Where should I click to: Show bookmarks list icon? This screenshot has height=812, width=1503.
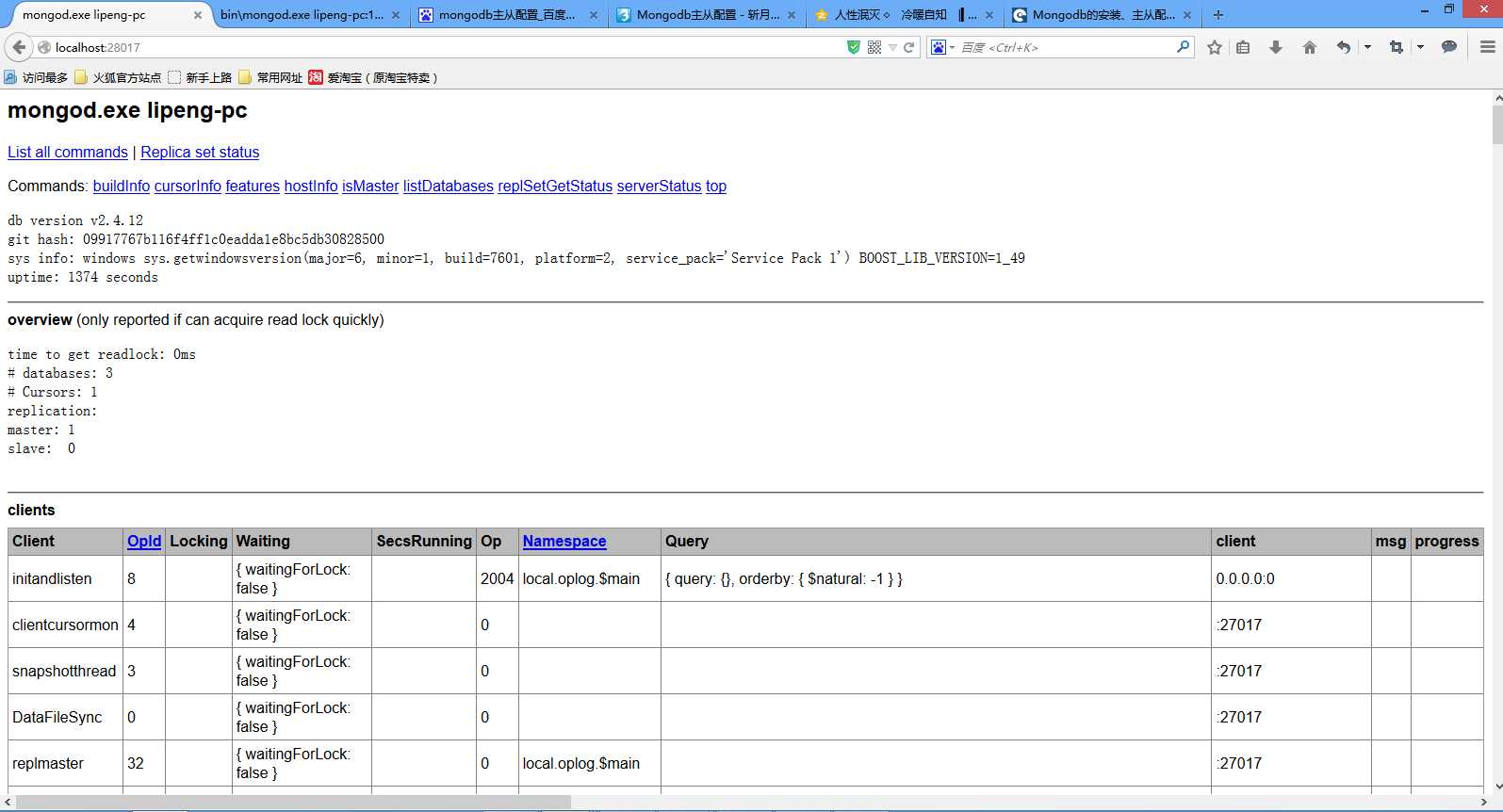point(1243,47)
